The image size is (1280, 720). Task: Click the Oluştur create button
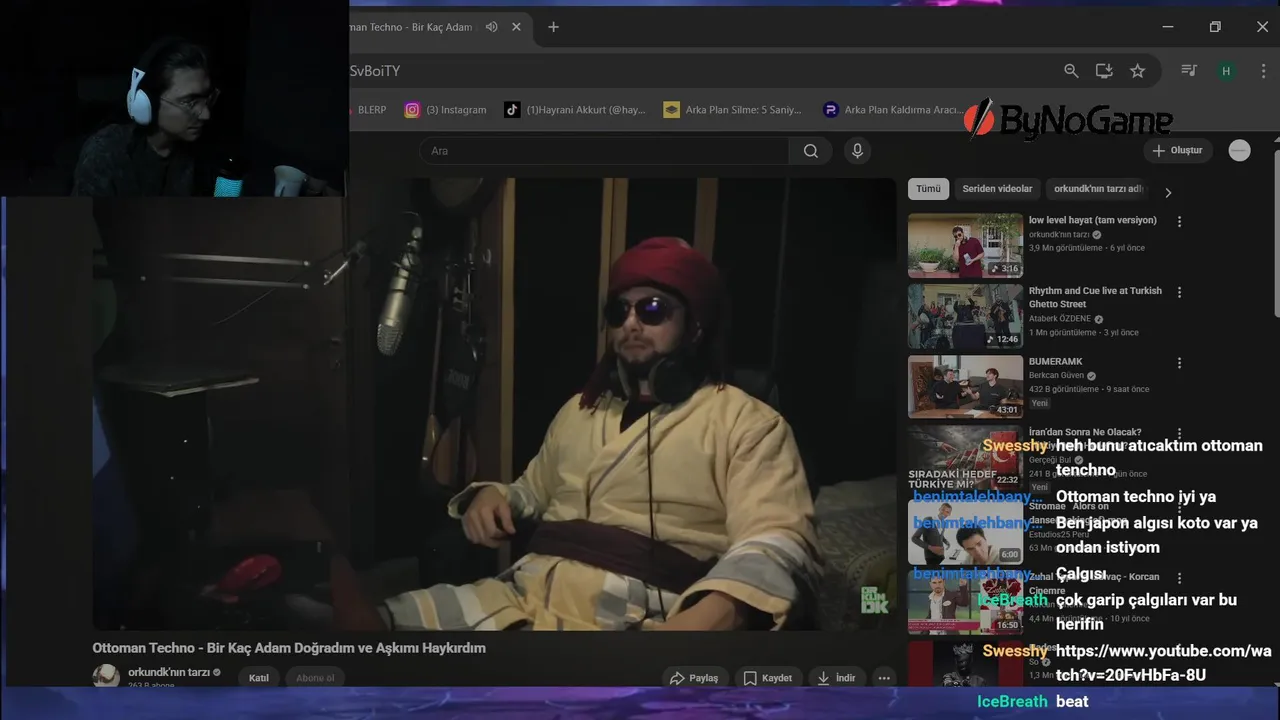[1178, 151]
